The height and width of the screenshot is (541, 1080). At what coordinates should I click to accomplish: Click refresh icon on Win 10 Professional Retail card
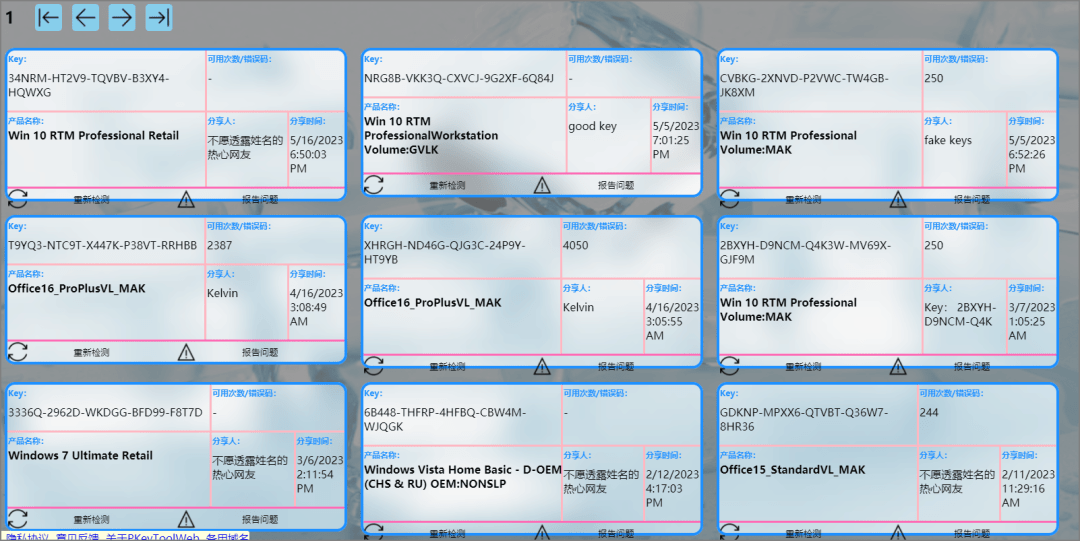(x=18, y=198)
